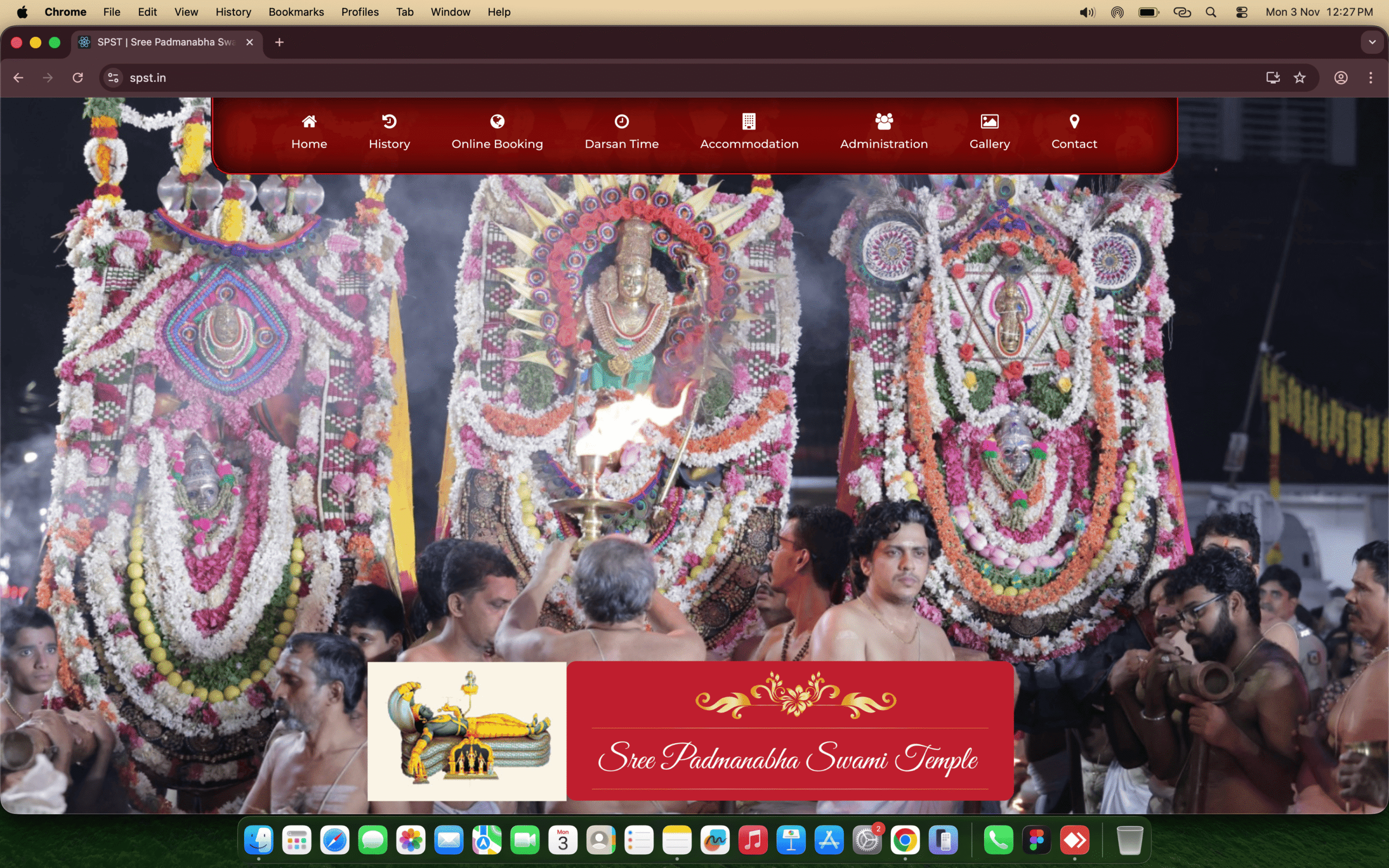Expand the Chrome tab search dropdown arrow

click(x=1372, y=42)
